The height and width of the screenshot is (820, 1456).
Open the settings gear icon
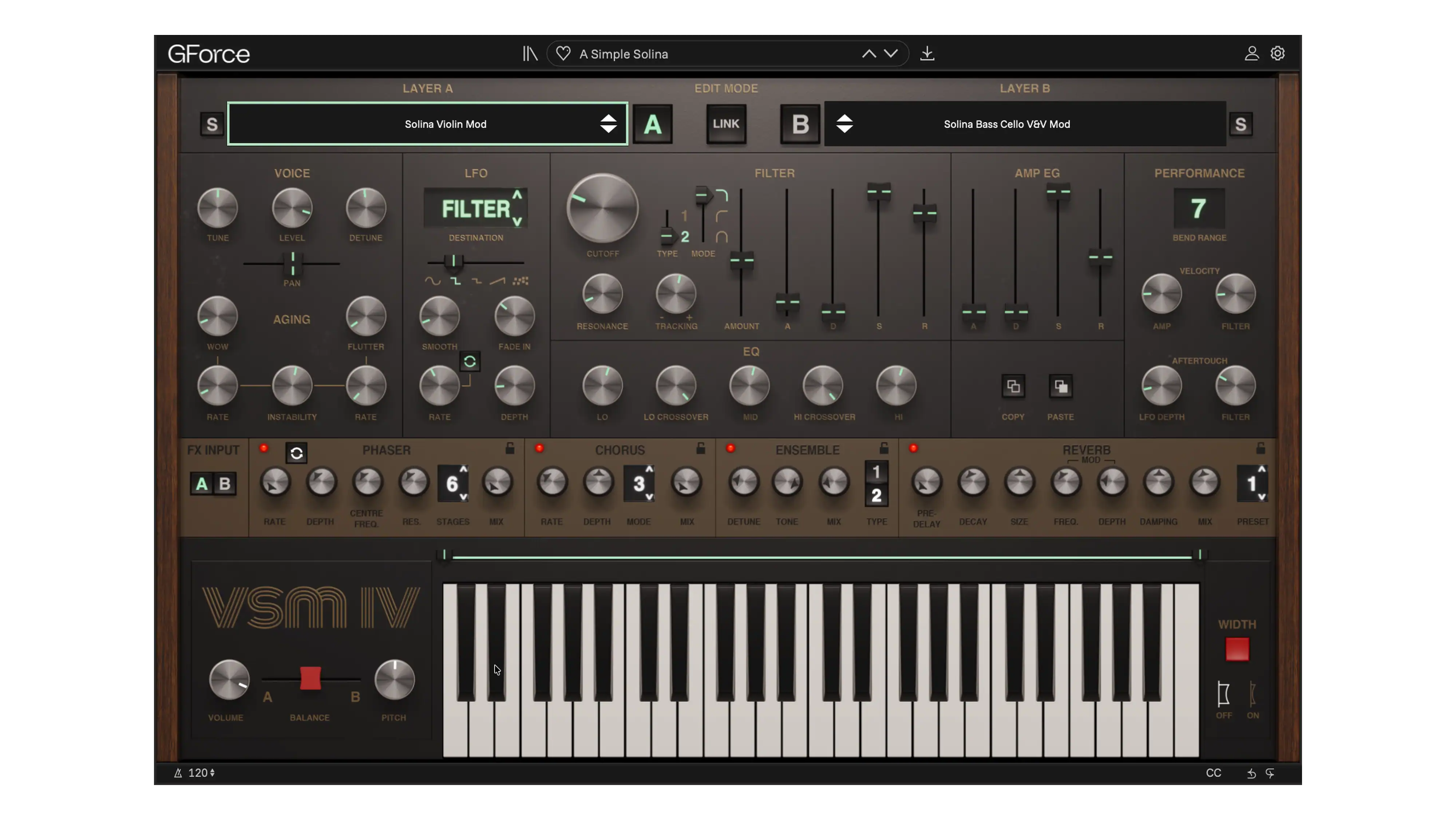1277,54
